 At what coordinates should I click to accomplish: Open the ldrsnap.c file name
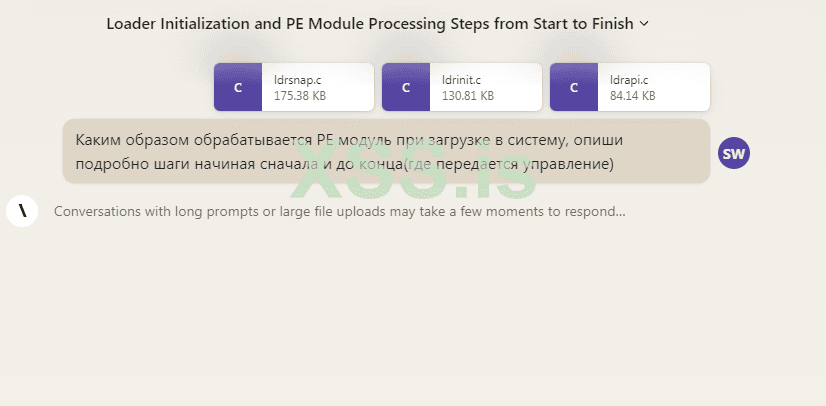click(298, 79)
